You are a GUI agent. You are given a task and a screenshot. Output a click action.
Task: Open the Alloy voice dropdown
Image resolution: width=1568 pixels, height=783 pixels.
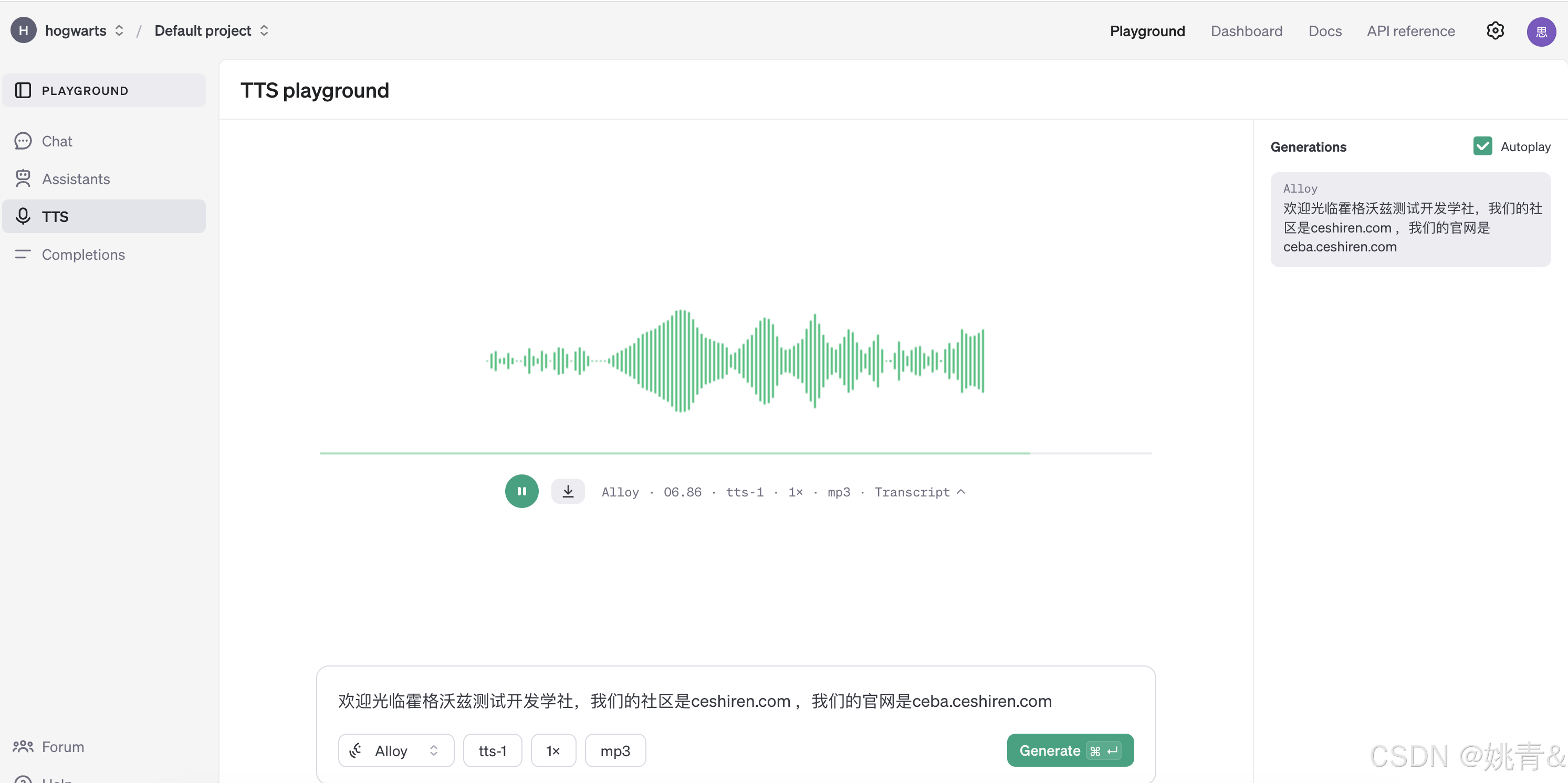point(395,750)
